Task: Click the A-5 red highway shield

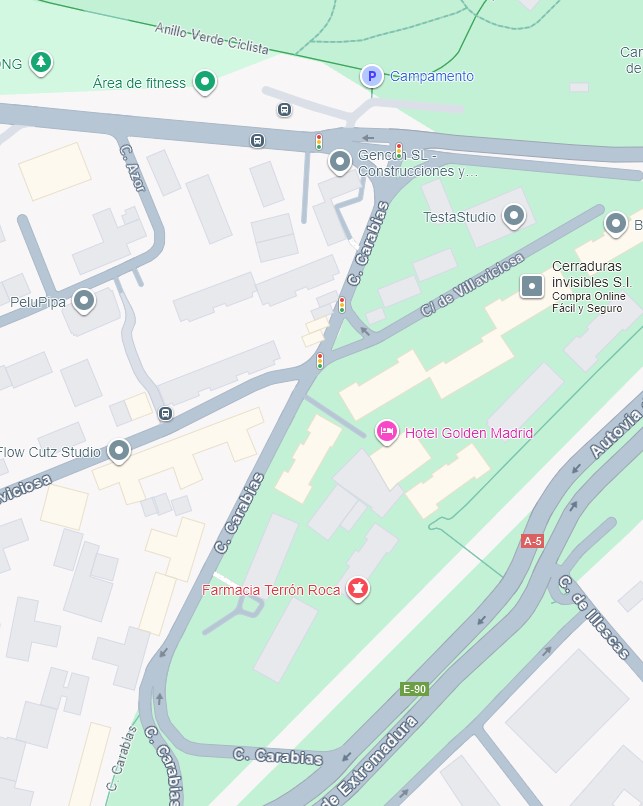Action: pyautogui.click(x=532, y=541)
